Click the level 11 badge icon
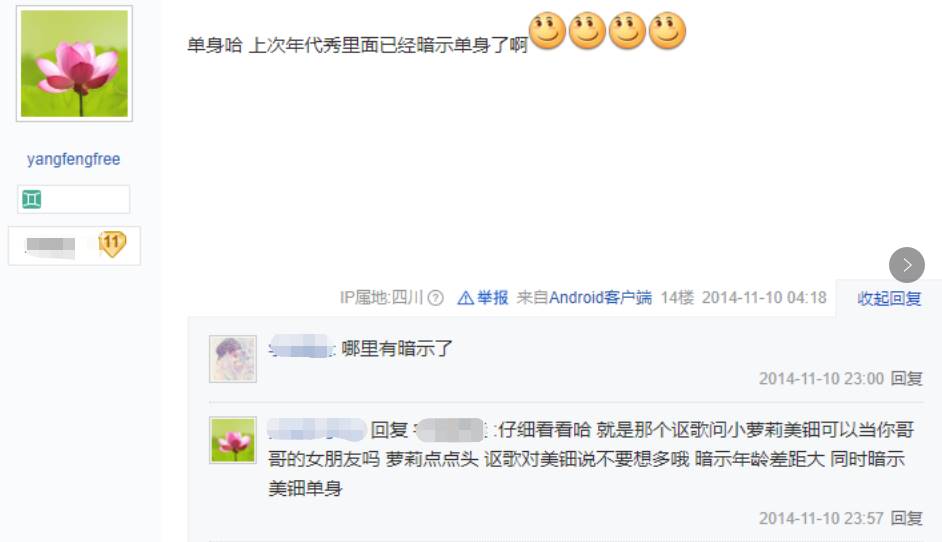Screen dimensions: 942x542 112,244
